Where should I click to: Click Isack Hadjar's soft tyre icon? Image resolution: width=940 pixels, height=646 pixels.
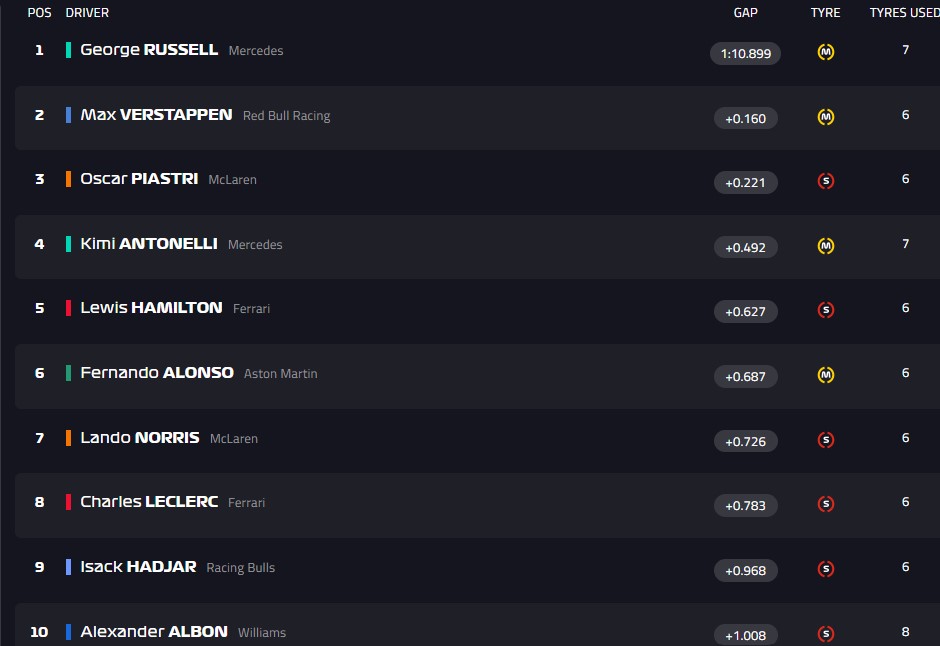(826, 569)
